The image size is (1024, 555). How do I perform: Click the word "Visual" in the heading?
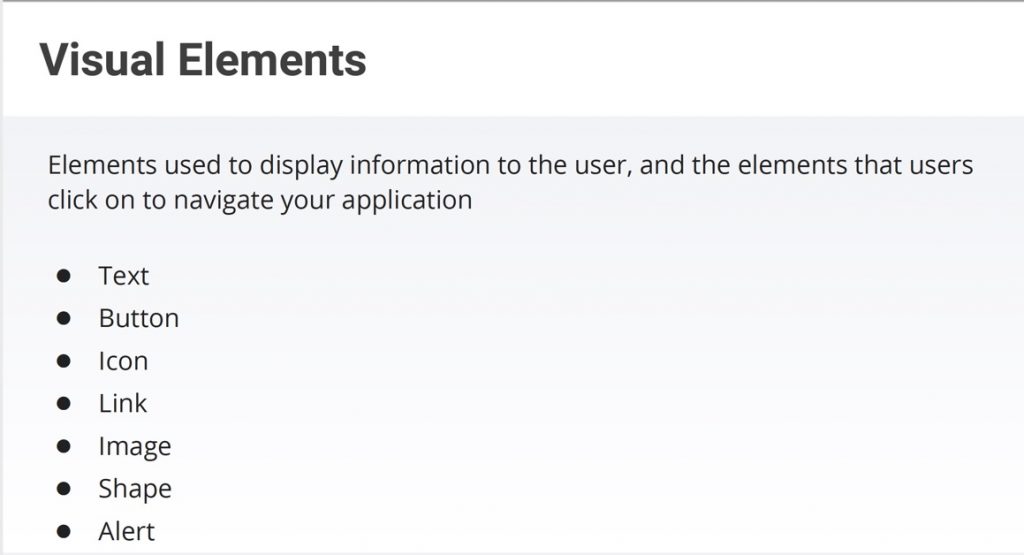point(103,60)
